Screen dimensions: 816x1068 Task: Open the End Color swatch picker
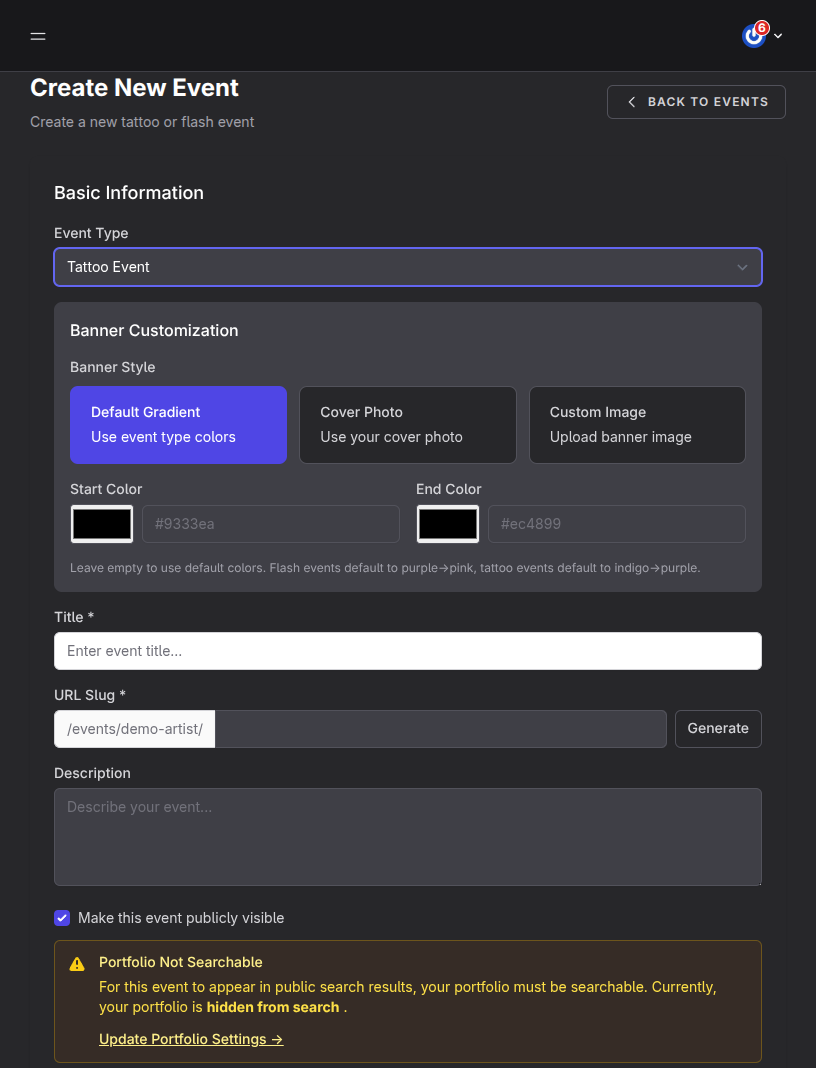coord(448,523)
